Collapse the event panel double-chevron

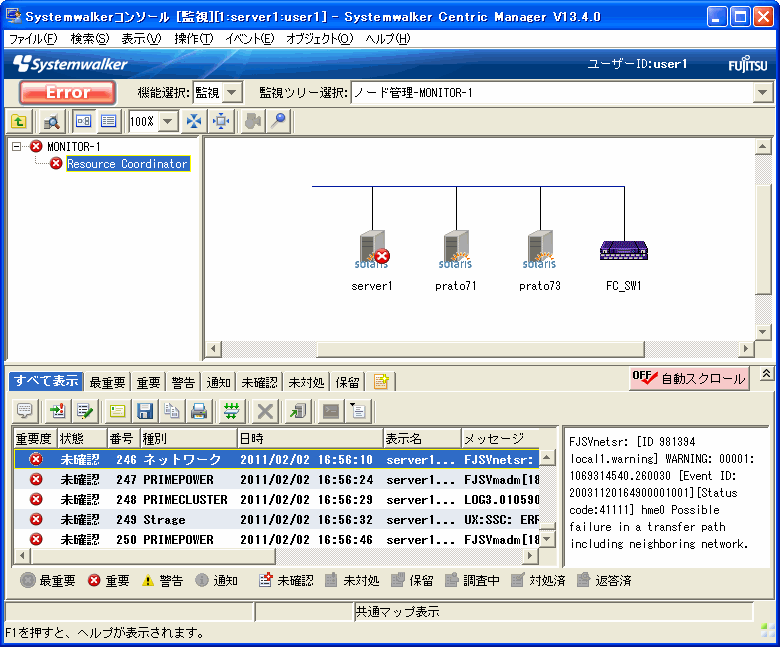[x=766, y=374]
